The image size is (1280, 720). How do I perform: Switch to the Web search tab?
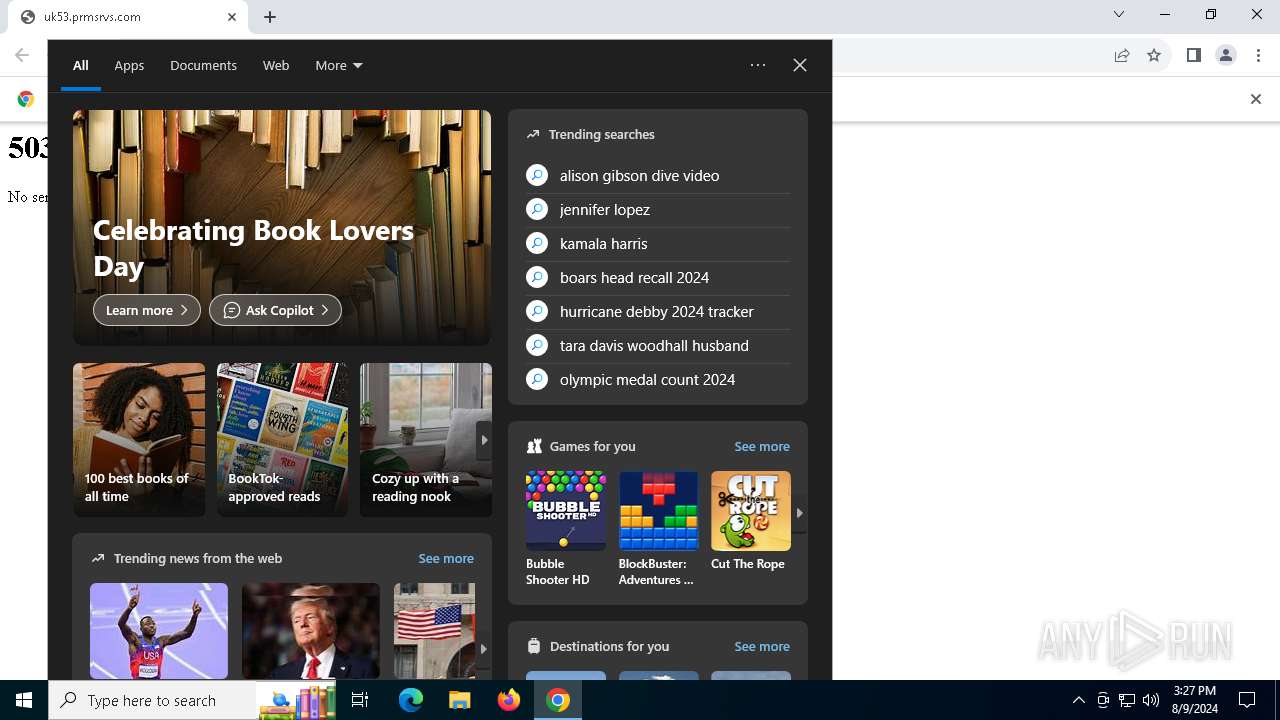coord(276,65)
